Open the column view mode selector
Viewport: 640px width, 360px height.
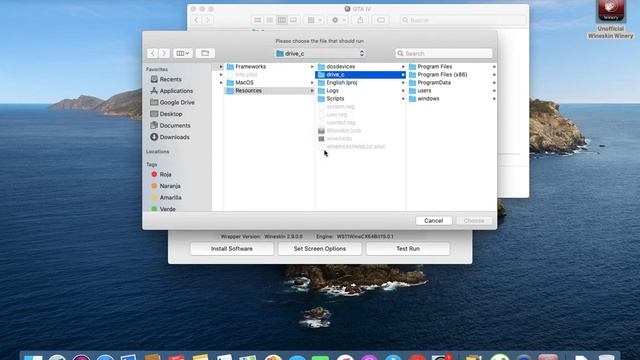click(182, 53)
